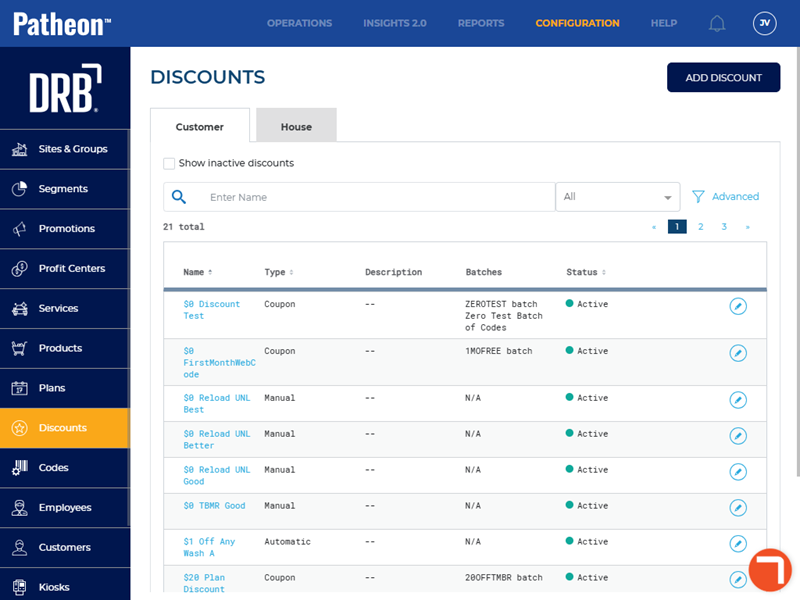Enable Show inactive discounts checkbox
This screenshot has height=600, width=800.
click(169, 163)
